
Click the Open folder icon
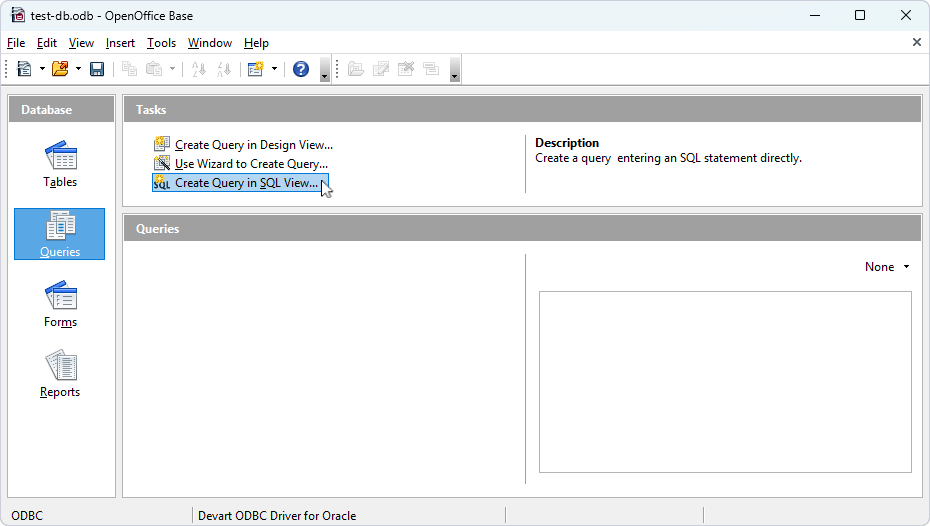(x=60, y=69)
